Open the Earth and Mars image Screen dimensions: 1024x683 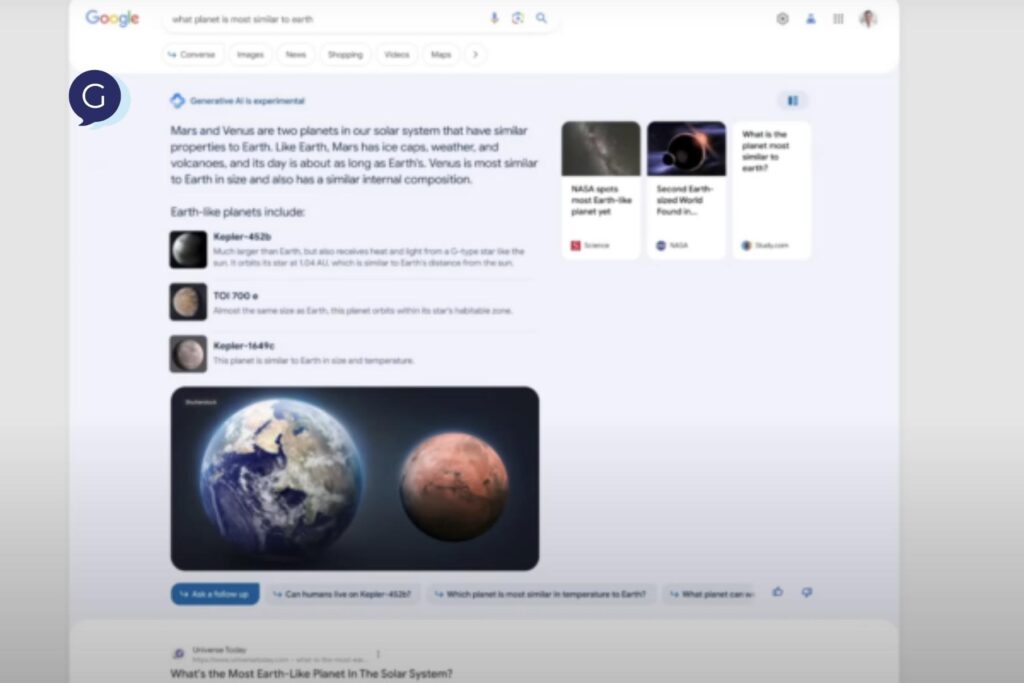pyautogui.click(x=355, y=479)
